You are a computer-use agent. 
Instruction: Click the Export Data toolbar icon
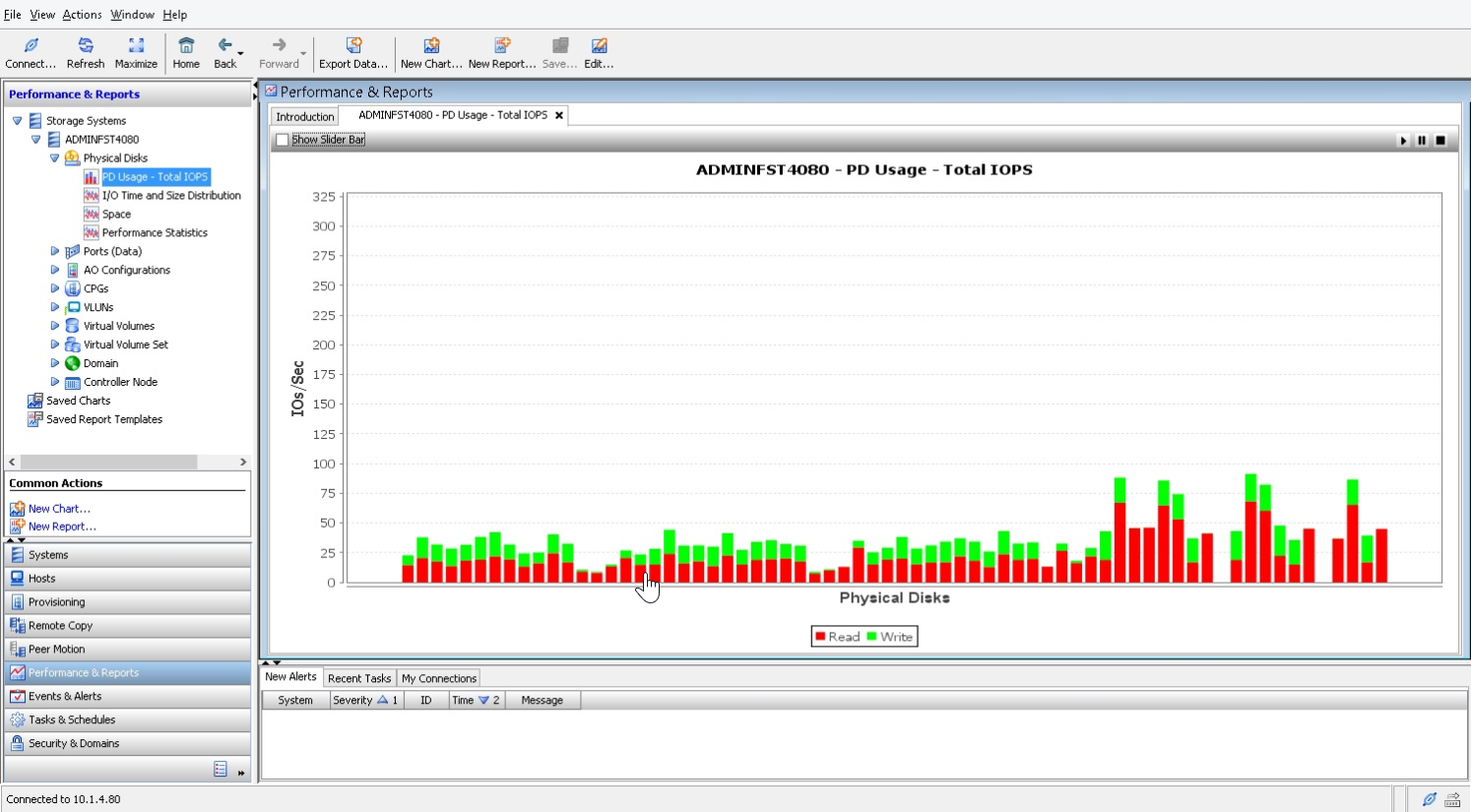(352, 46)
